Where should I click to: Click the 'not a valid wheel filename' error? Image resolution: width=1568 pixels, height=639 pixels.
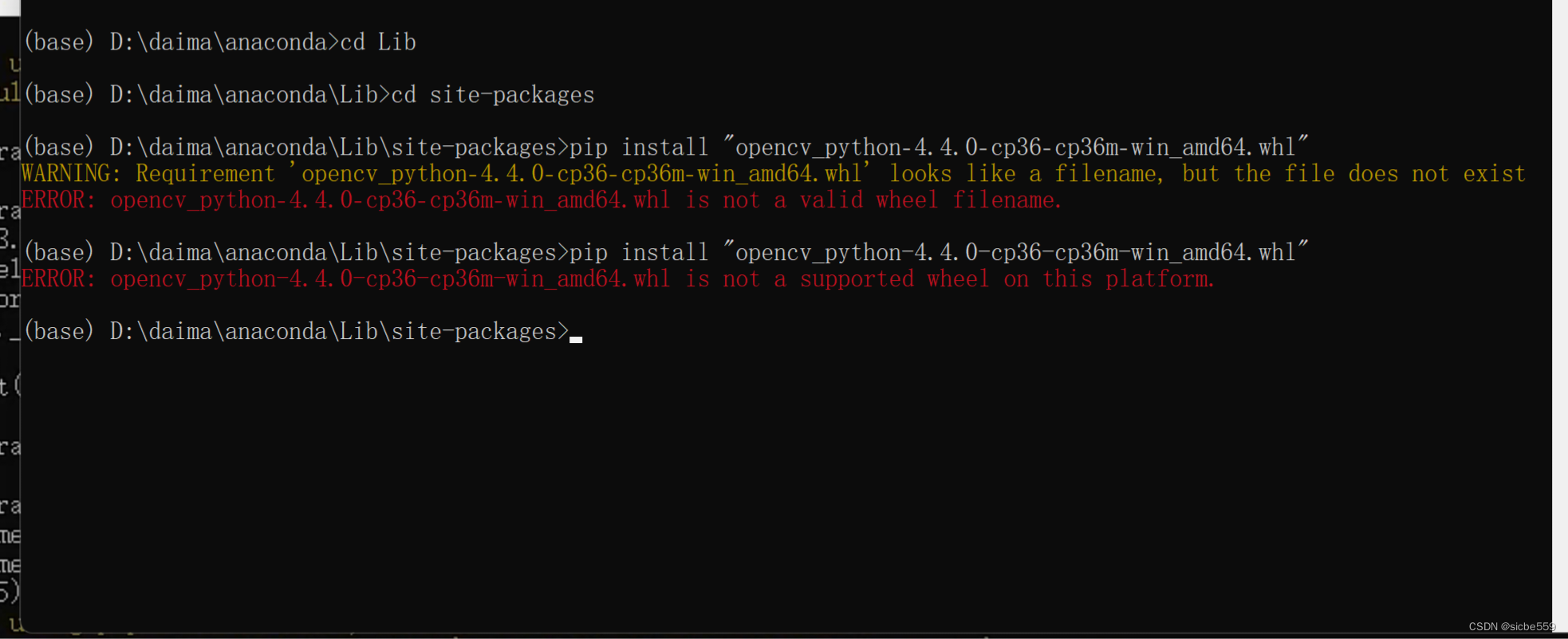click(542, 199)
